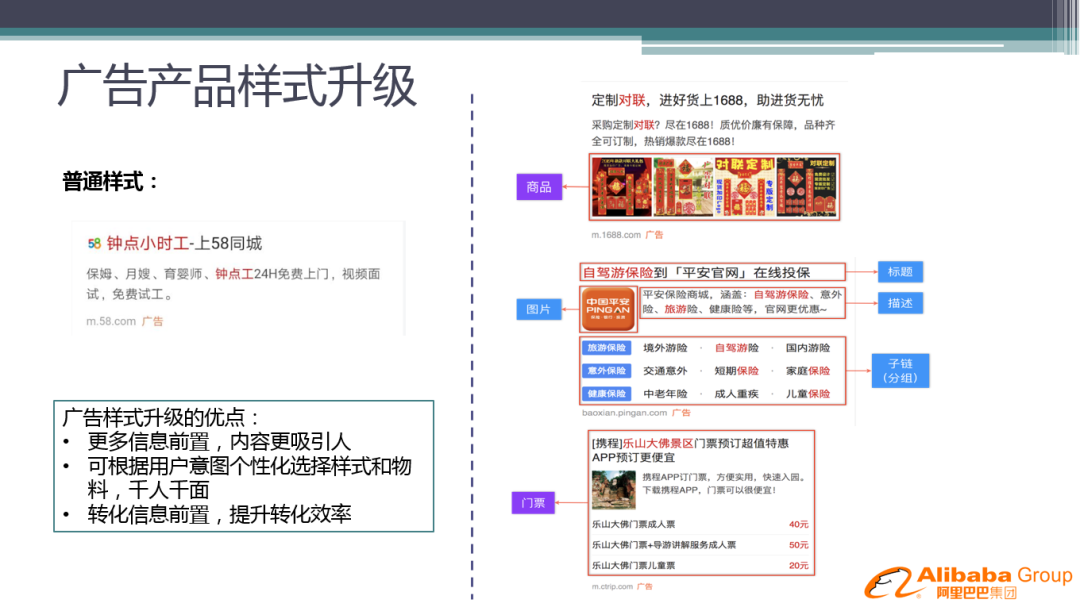Click the m.1688.com ad URL
The width and height of the screenshot is (1080, 611).
[616, 235]
